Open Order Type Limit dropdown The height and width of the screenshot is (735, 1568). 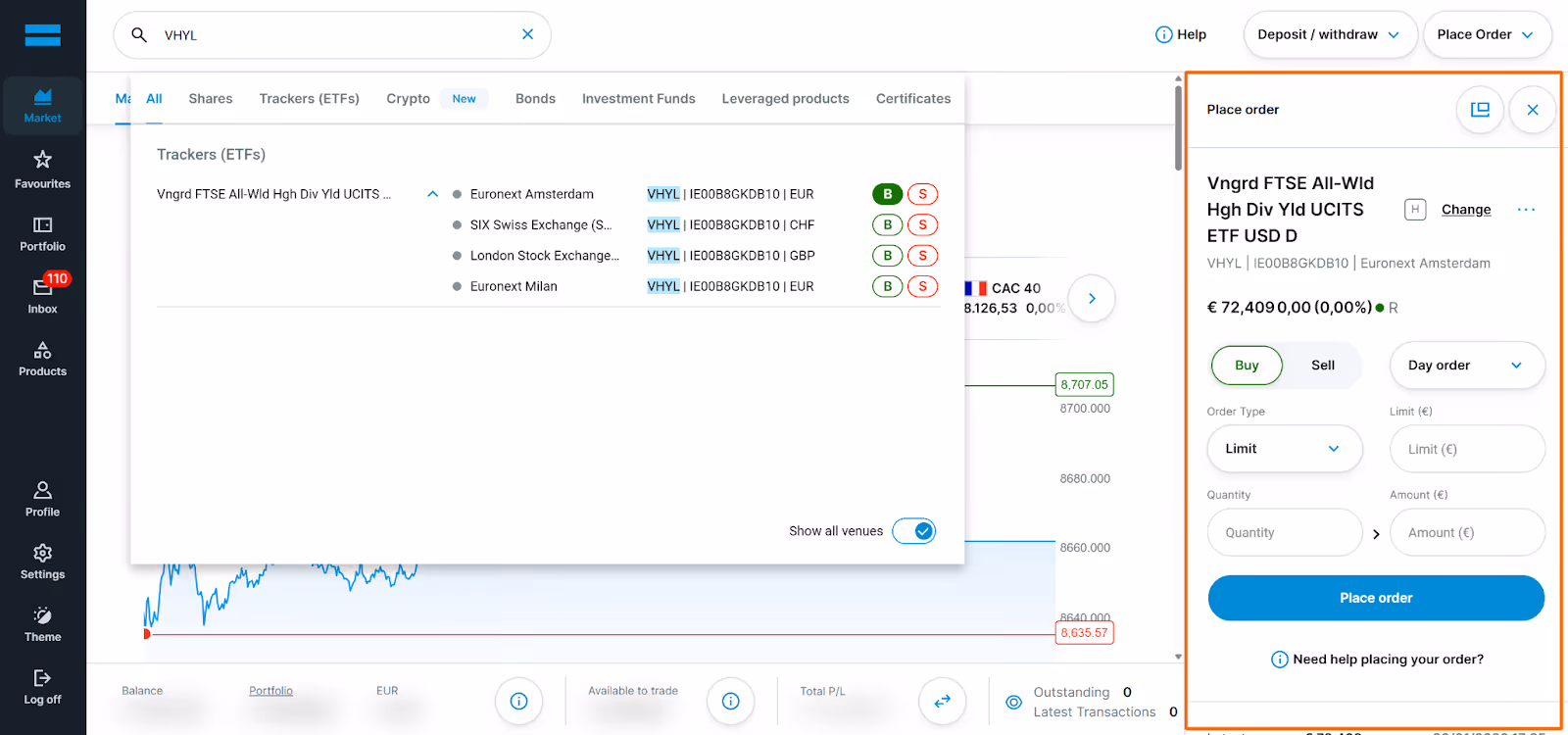tap(1285, 449)
